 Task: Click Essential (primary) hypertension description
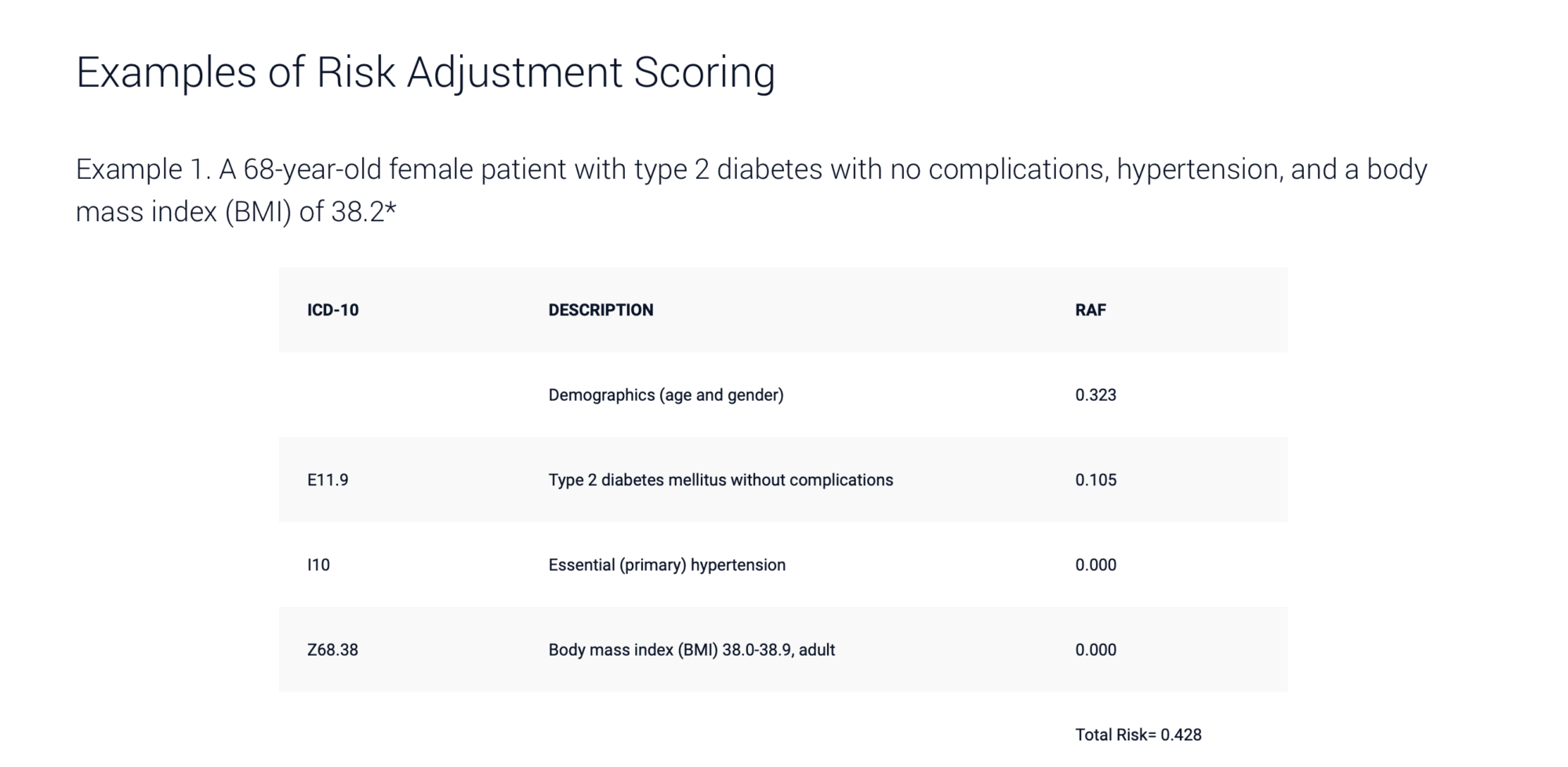pyautogui.click(x=666, y=565)
